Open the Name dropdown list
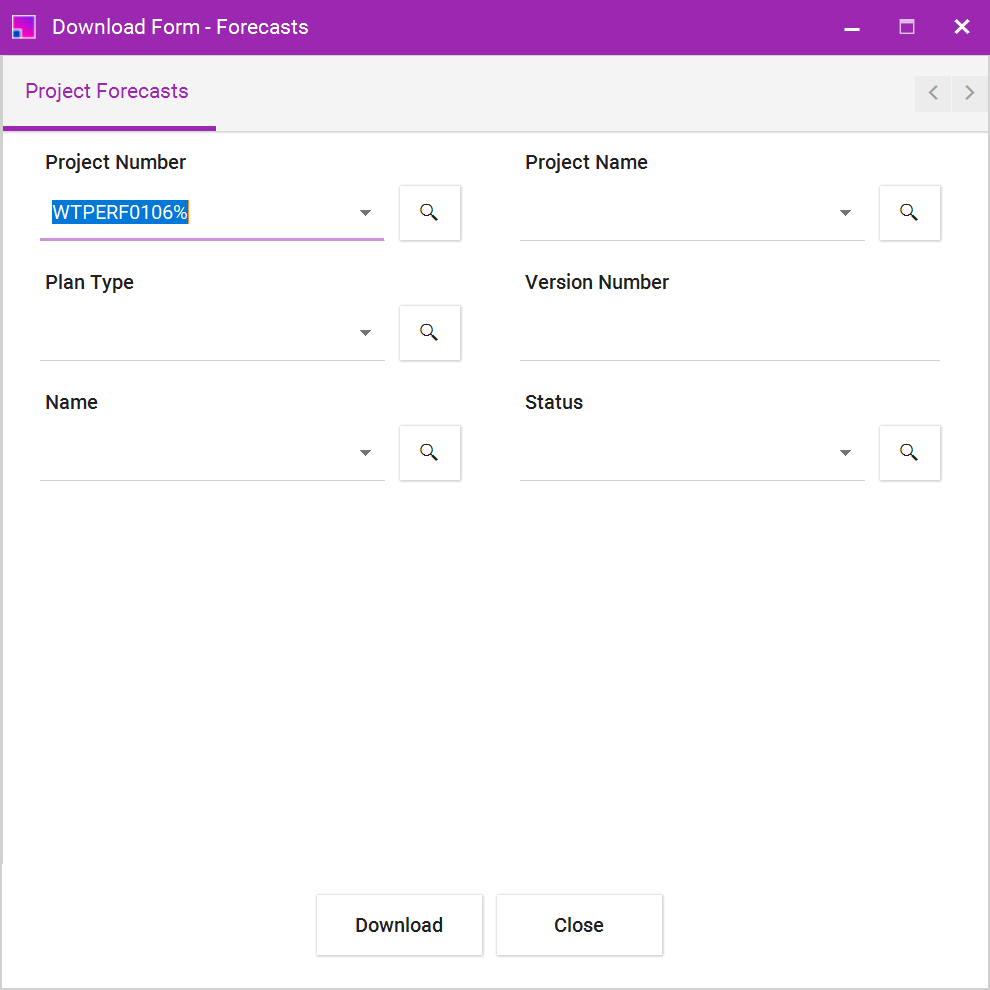The width and height of the screenshot is (990, 990). [365, 453]
